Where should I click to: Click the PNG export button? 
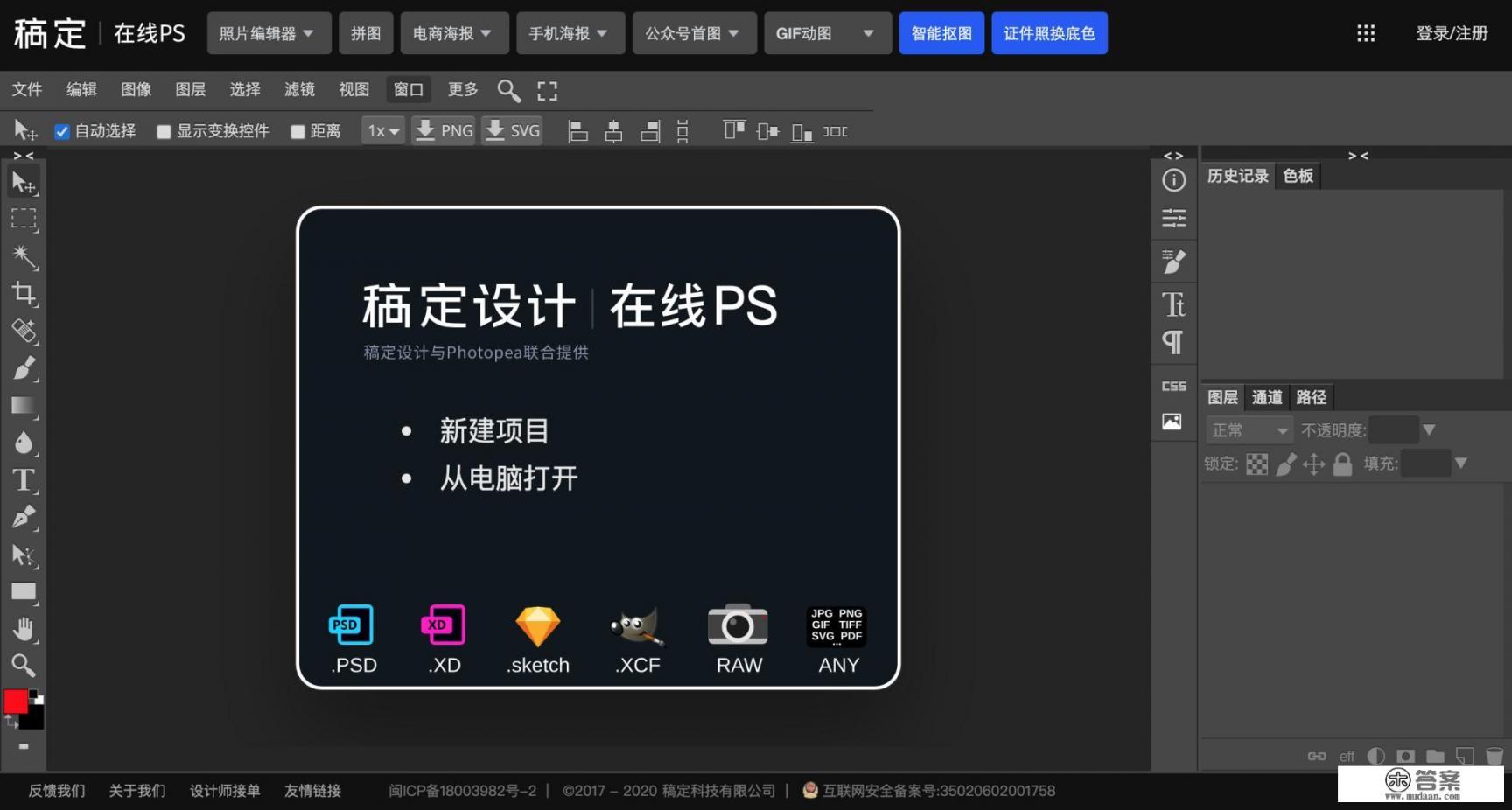[444, 131]
